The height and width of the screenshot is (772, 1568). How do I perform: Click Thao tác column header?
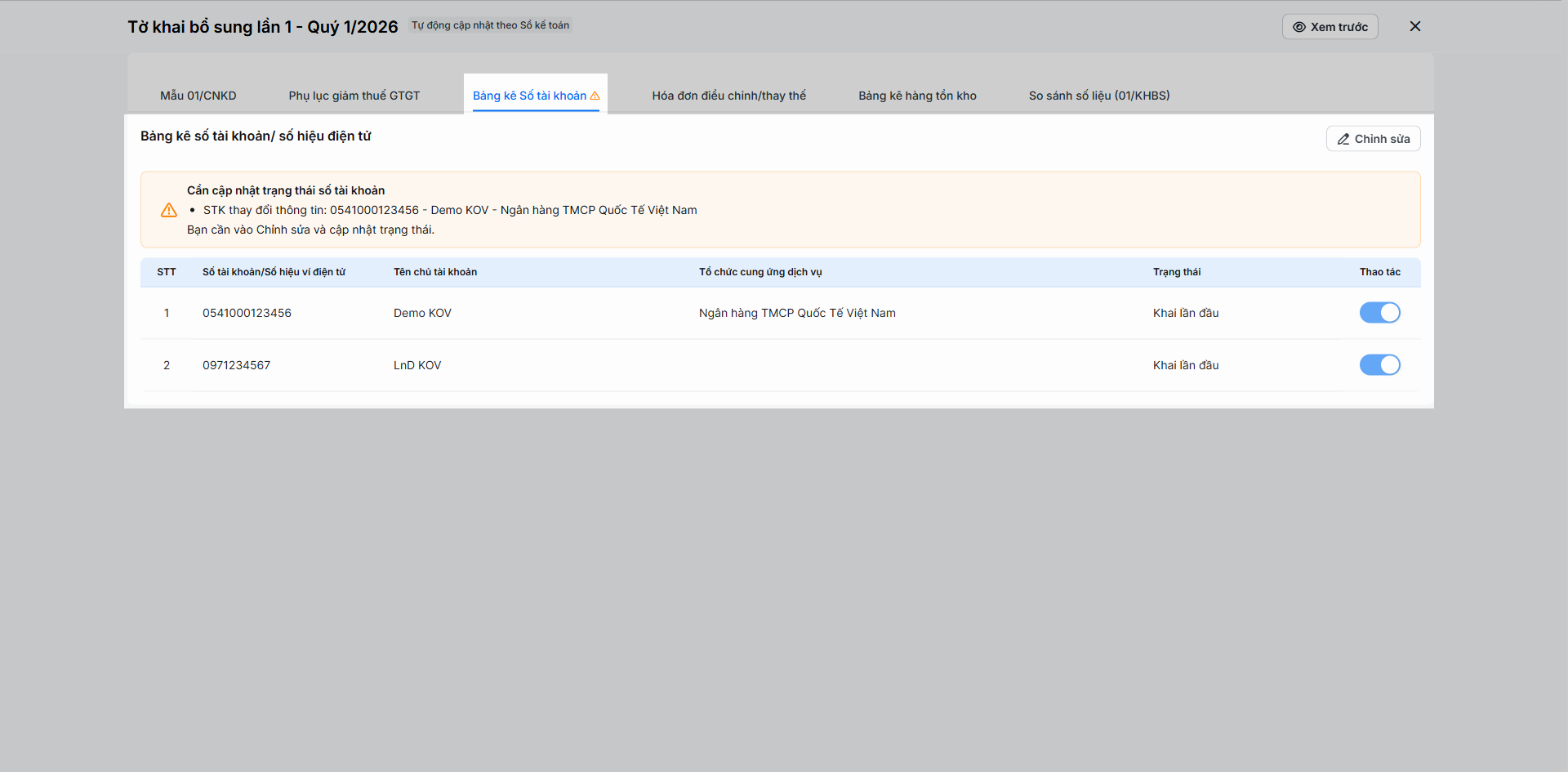pyautogui.click(x=1380, y=272)
